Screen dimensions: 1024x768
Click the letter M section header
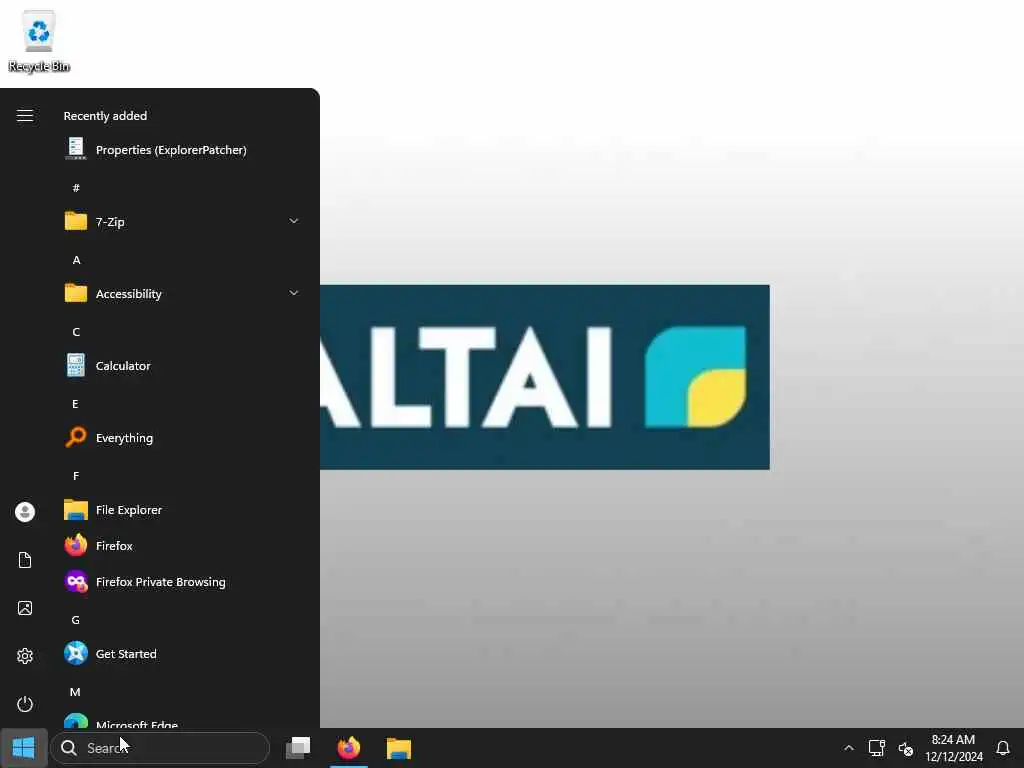76,692
